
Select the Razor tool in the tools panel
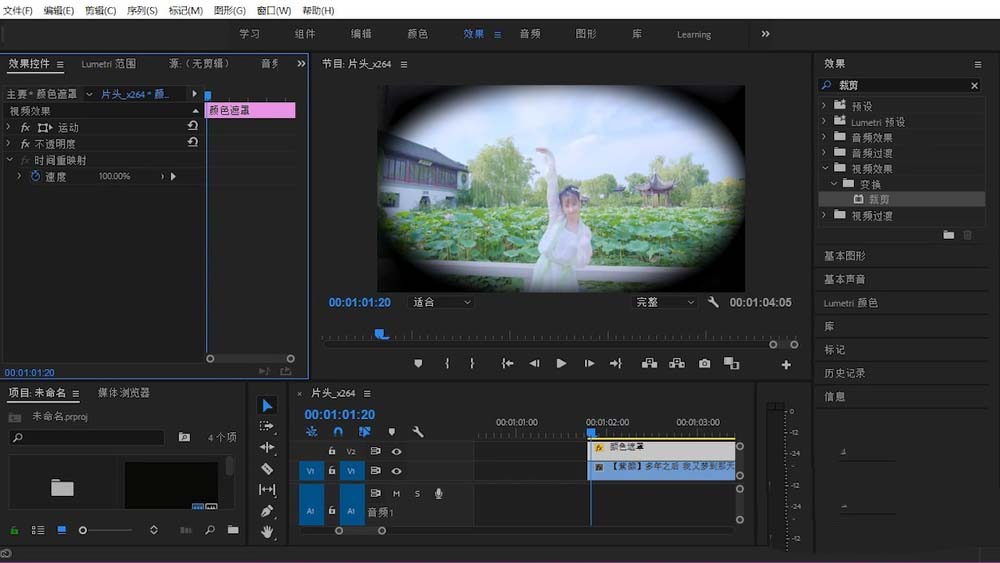(267, 469)
